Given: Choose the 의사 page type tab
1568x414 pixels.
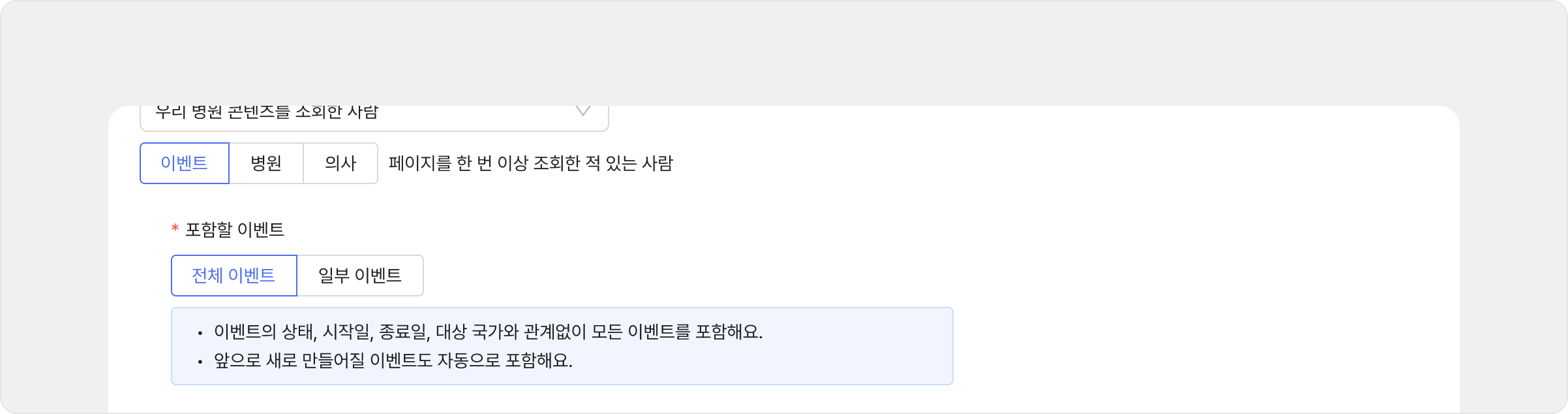Looking at the screenshot, I should point(340,163).
